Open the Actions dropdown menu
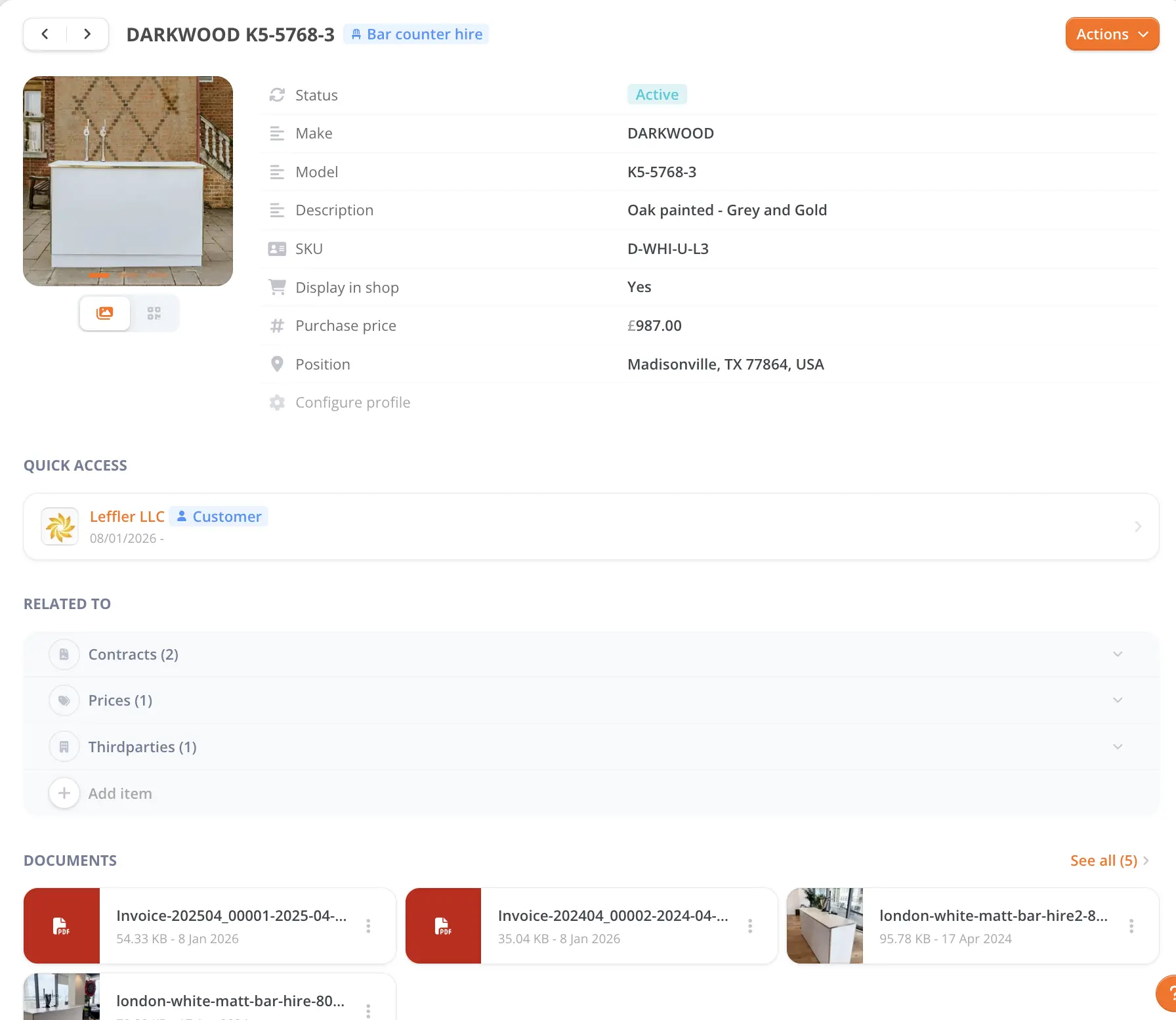The image size is (1176, 1020). (1112, 34)
